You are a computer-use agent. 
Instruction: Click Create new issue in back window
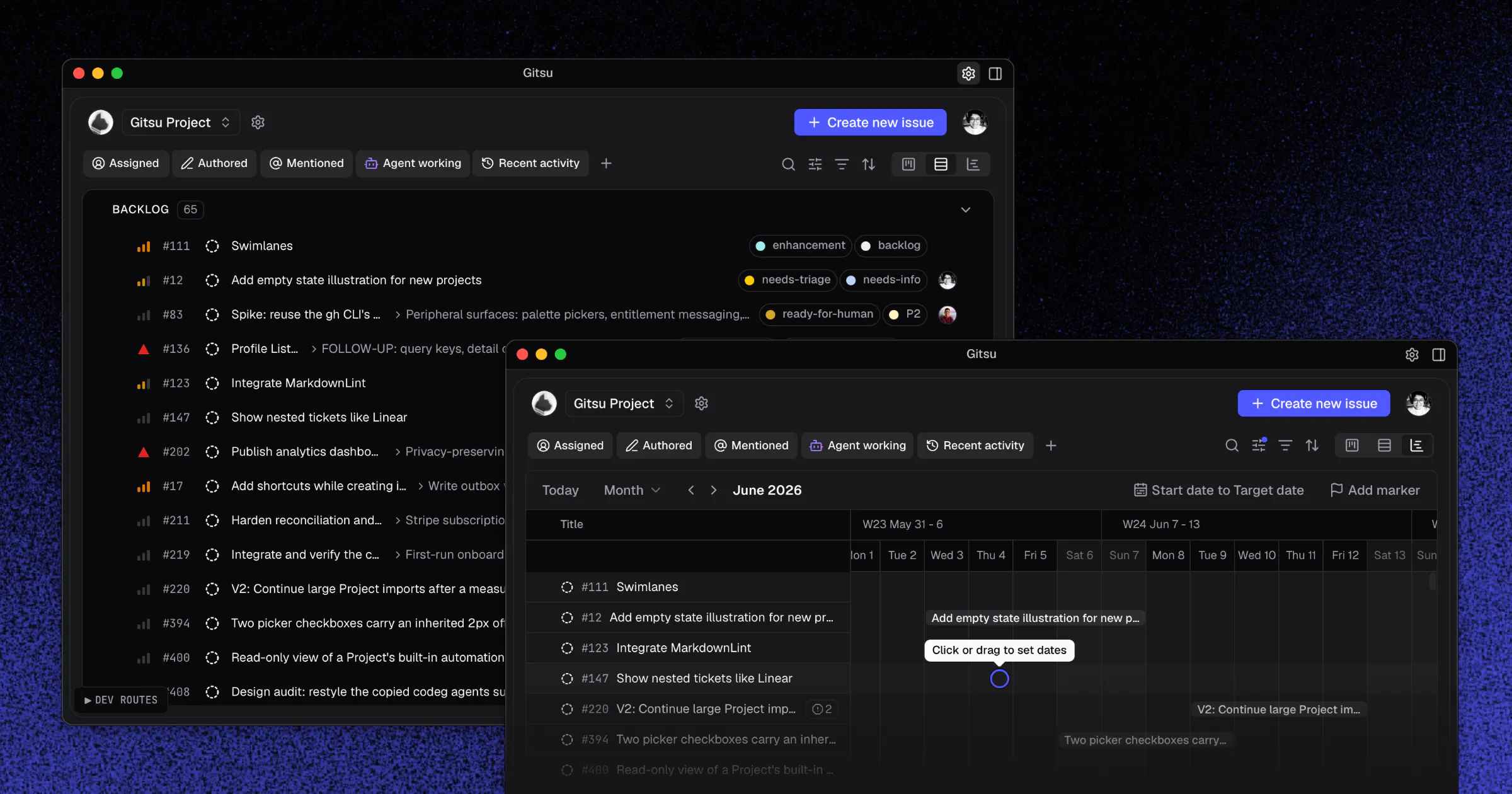870,122
